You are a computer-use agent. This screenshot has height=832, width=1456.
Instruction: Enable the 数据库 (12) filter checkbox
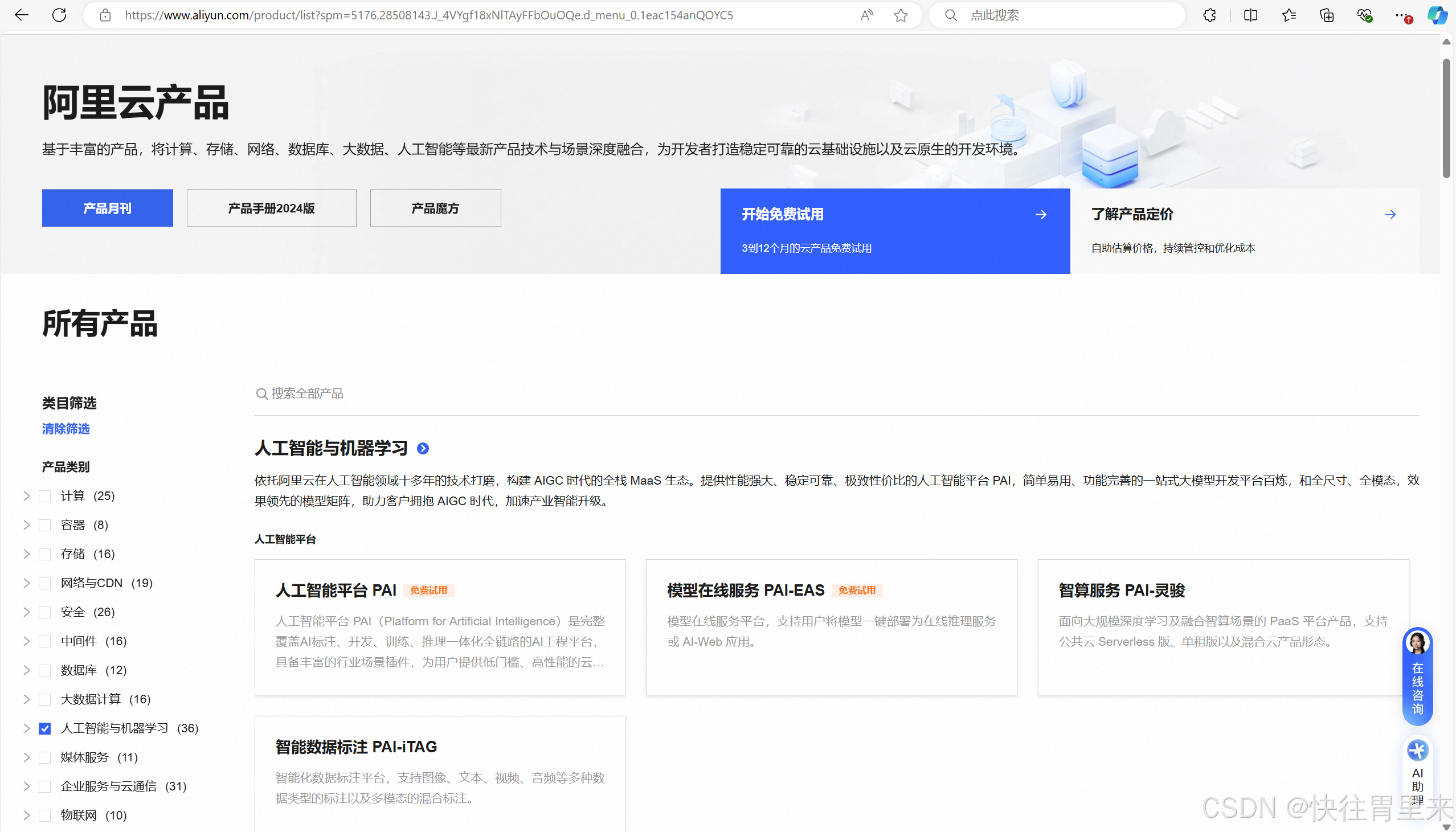45,670
